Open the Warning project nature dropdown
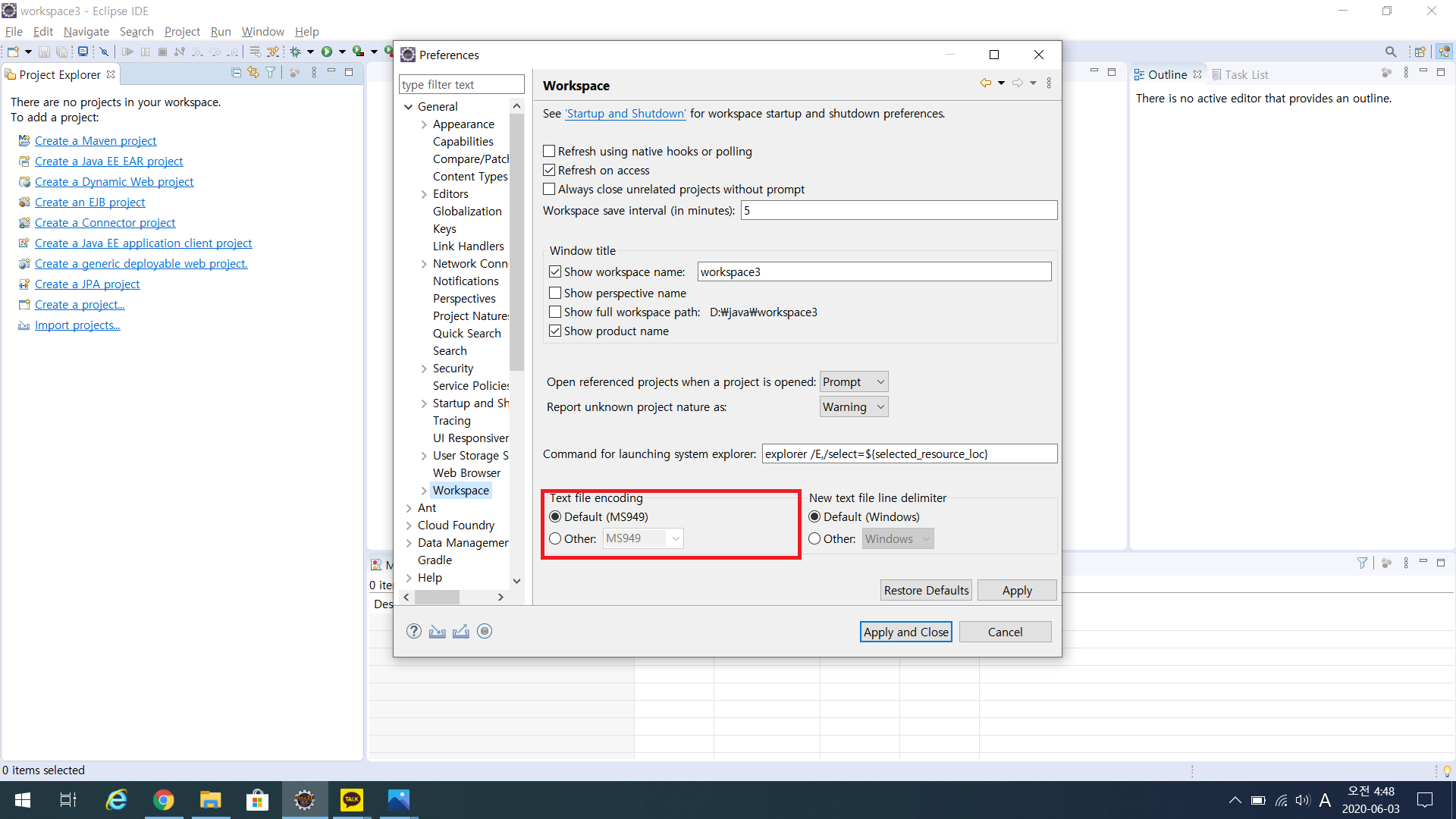 click(x=854, y=406)
